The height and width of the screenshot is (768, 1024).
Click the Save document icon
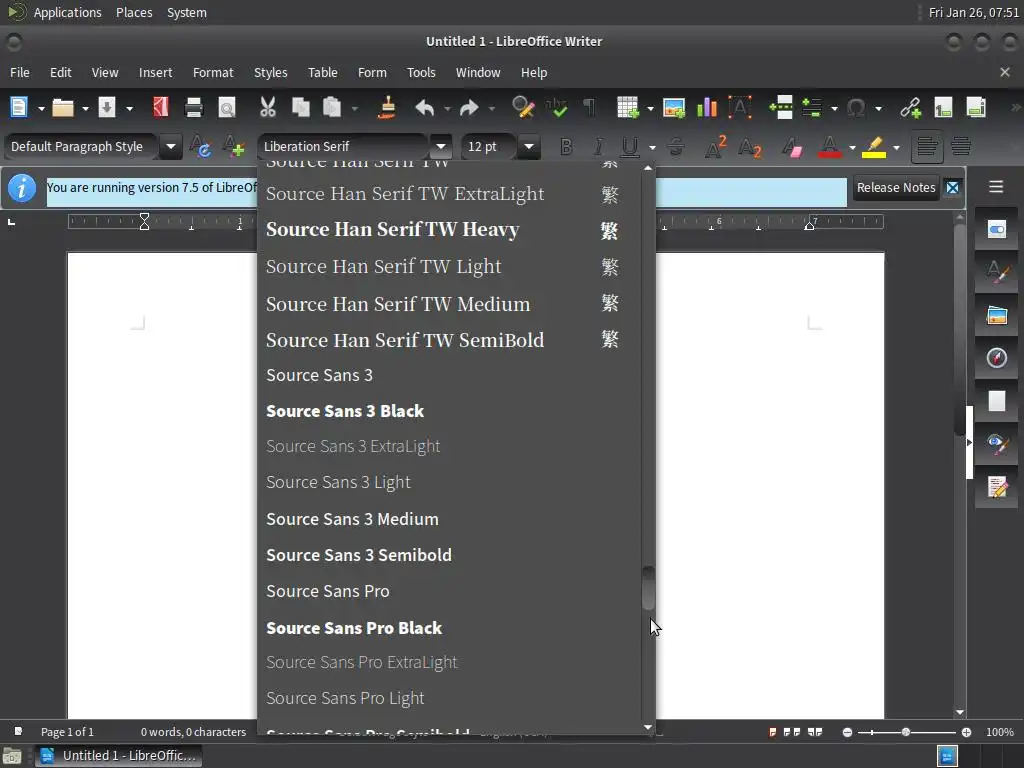(107, 107)
